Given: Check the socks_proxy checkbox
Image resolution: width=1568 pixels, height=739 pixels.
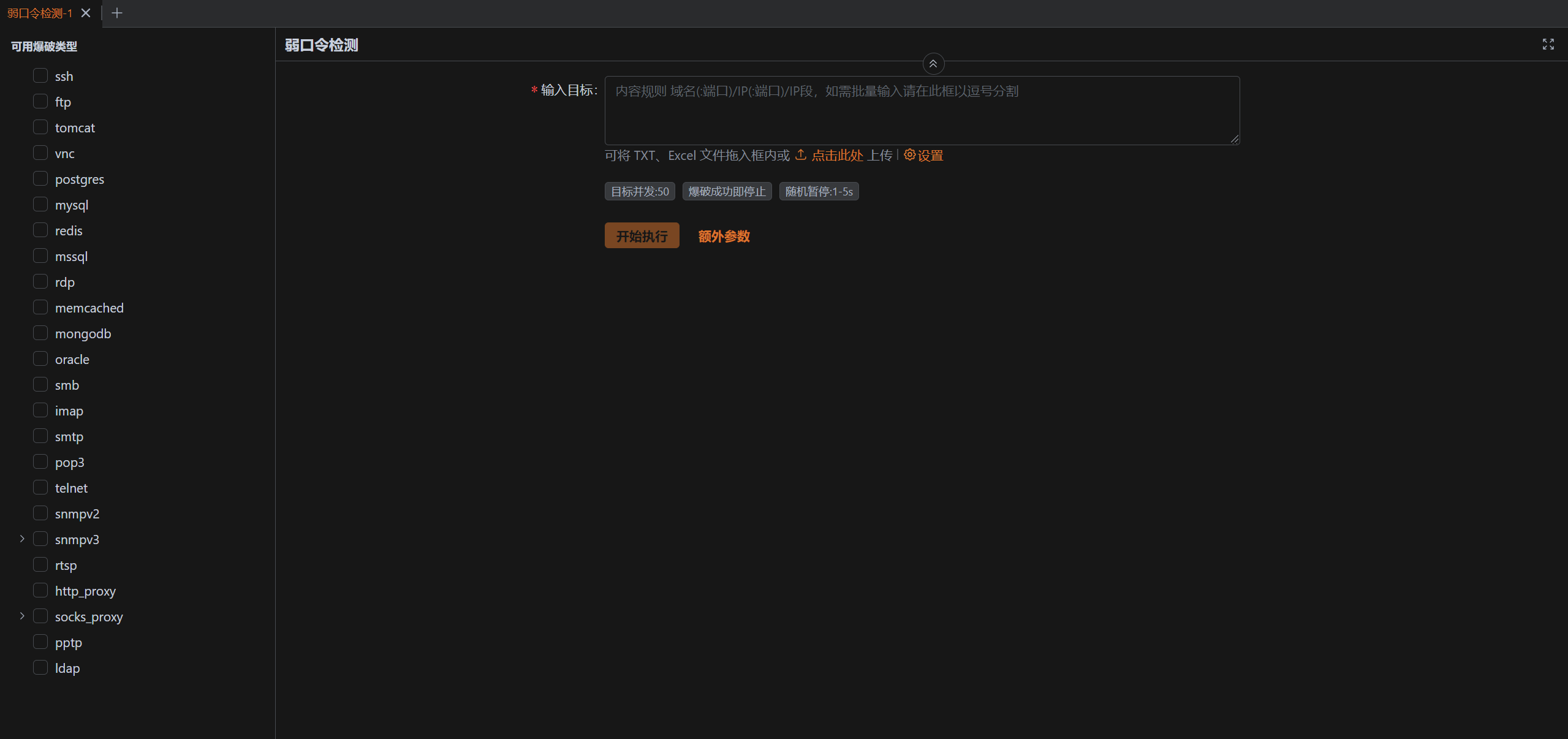Looking at the screenshot, I should pos(40,616).
